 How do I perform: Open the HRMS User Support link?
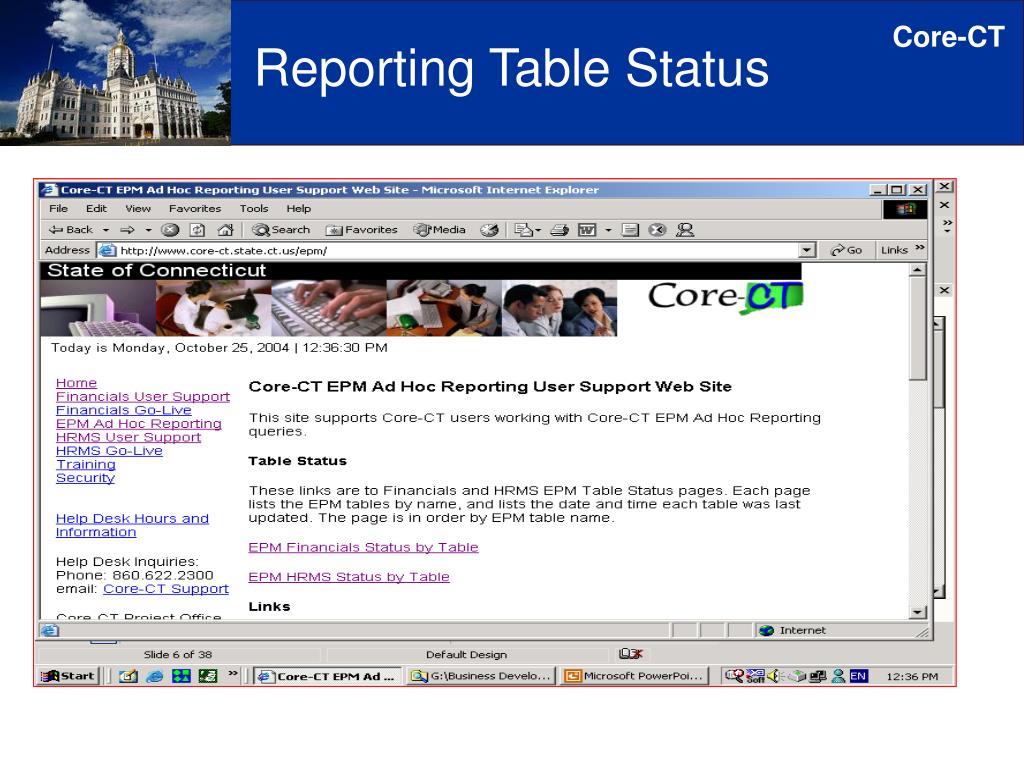tap(128, 438)
